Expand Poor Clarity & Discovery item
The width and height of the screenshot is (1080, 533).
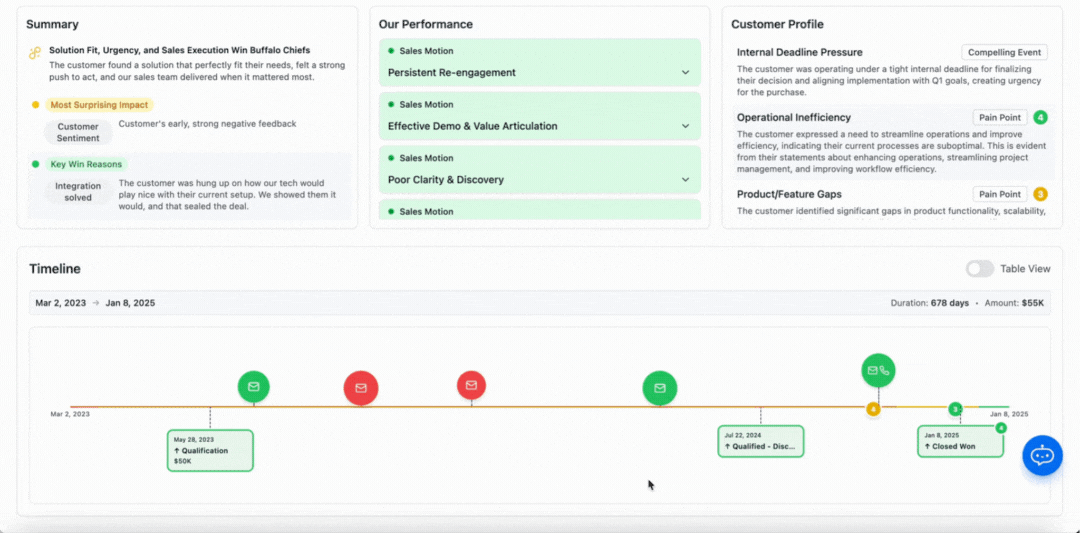coord(539,169)
